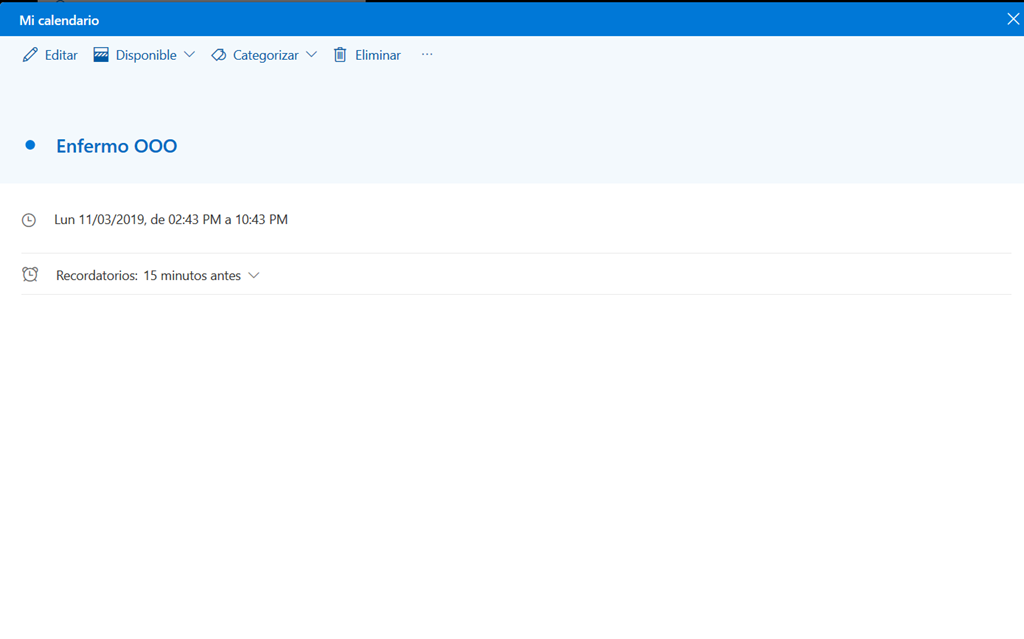Click the Disponible status icon

[x=101, y=55]
